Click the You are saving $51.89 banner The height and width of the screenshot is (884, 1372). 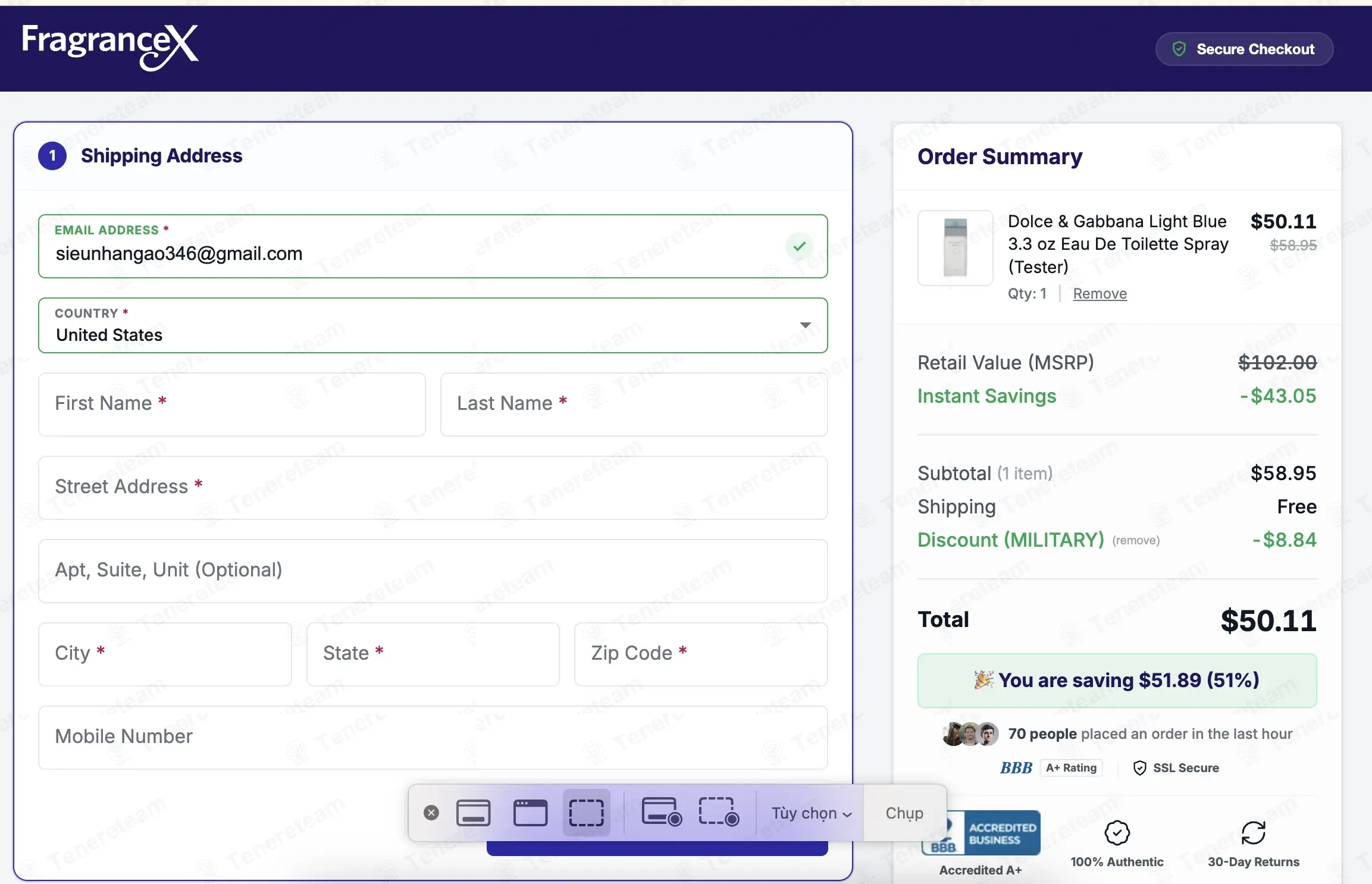point(1117,681)
